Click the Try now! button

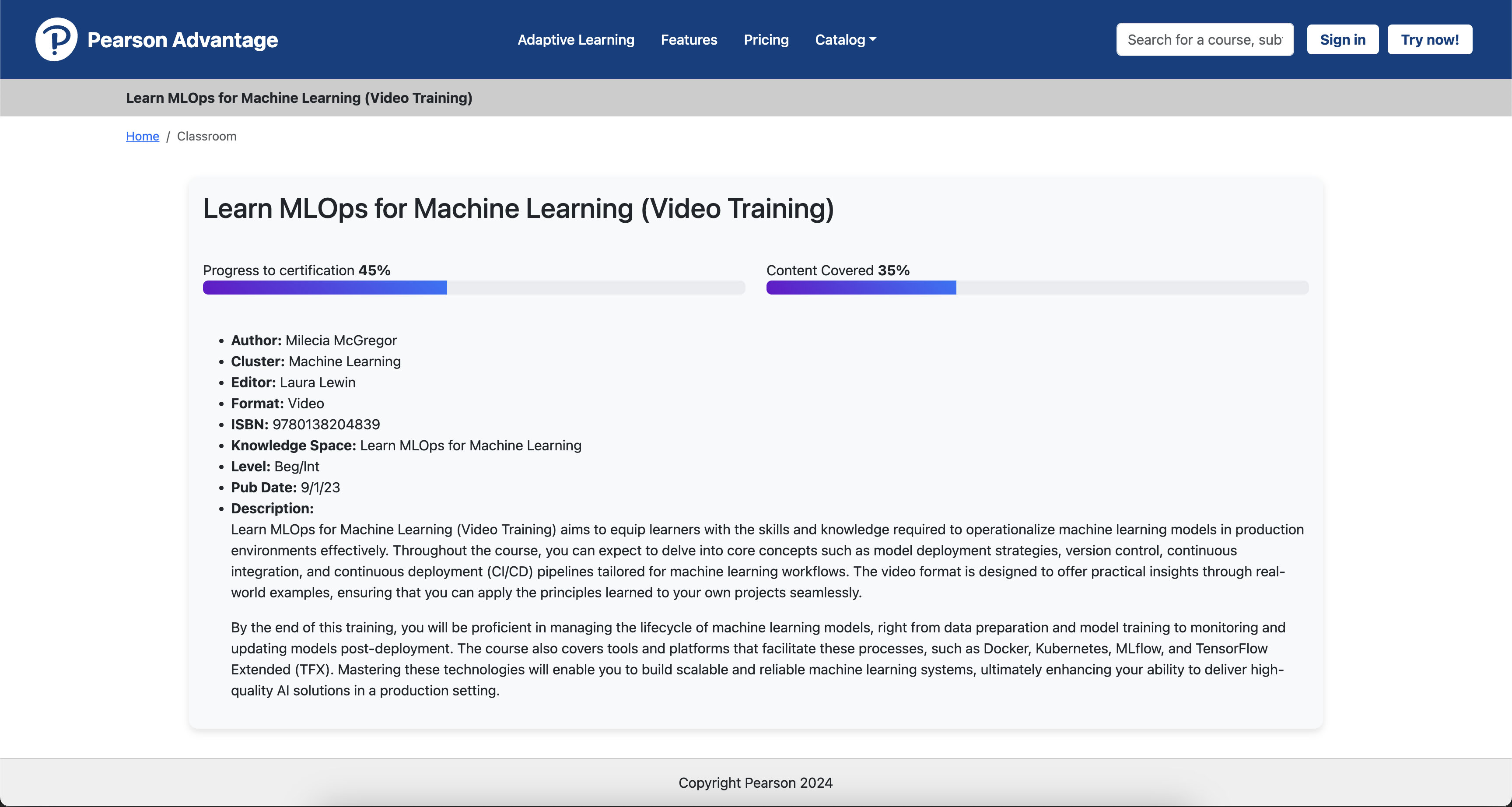[x=1429, y=39]
